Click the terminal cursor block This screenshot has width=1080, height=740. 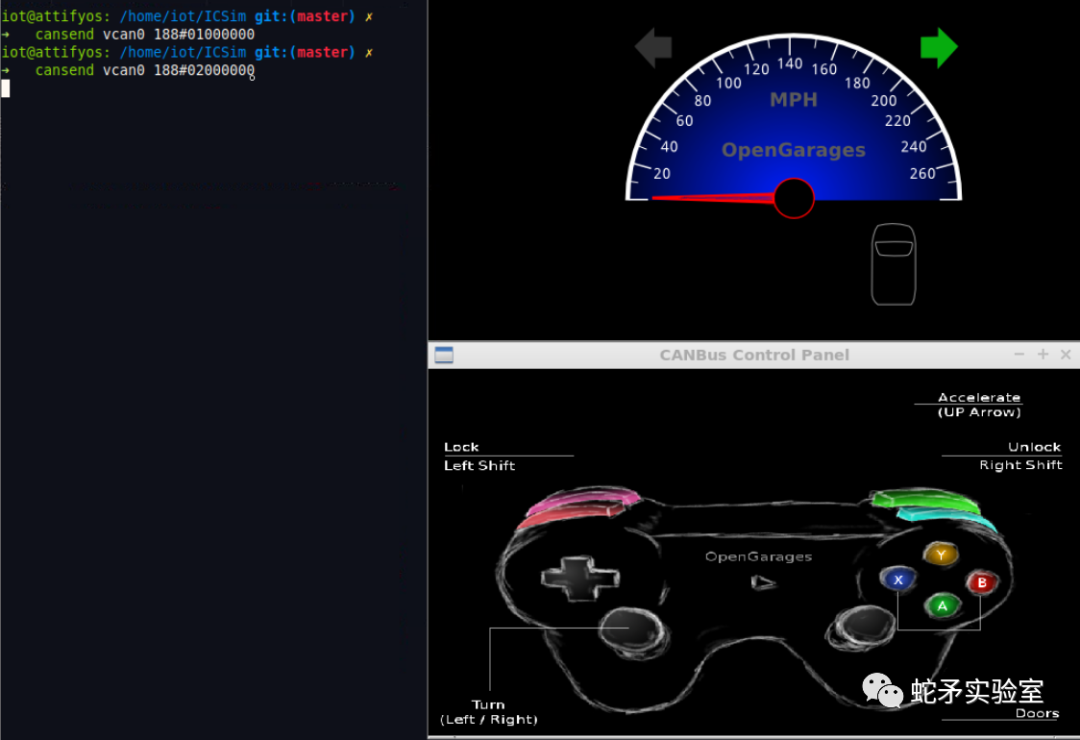click(x=6, y=88)
